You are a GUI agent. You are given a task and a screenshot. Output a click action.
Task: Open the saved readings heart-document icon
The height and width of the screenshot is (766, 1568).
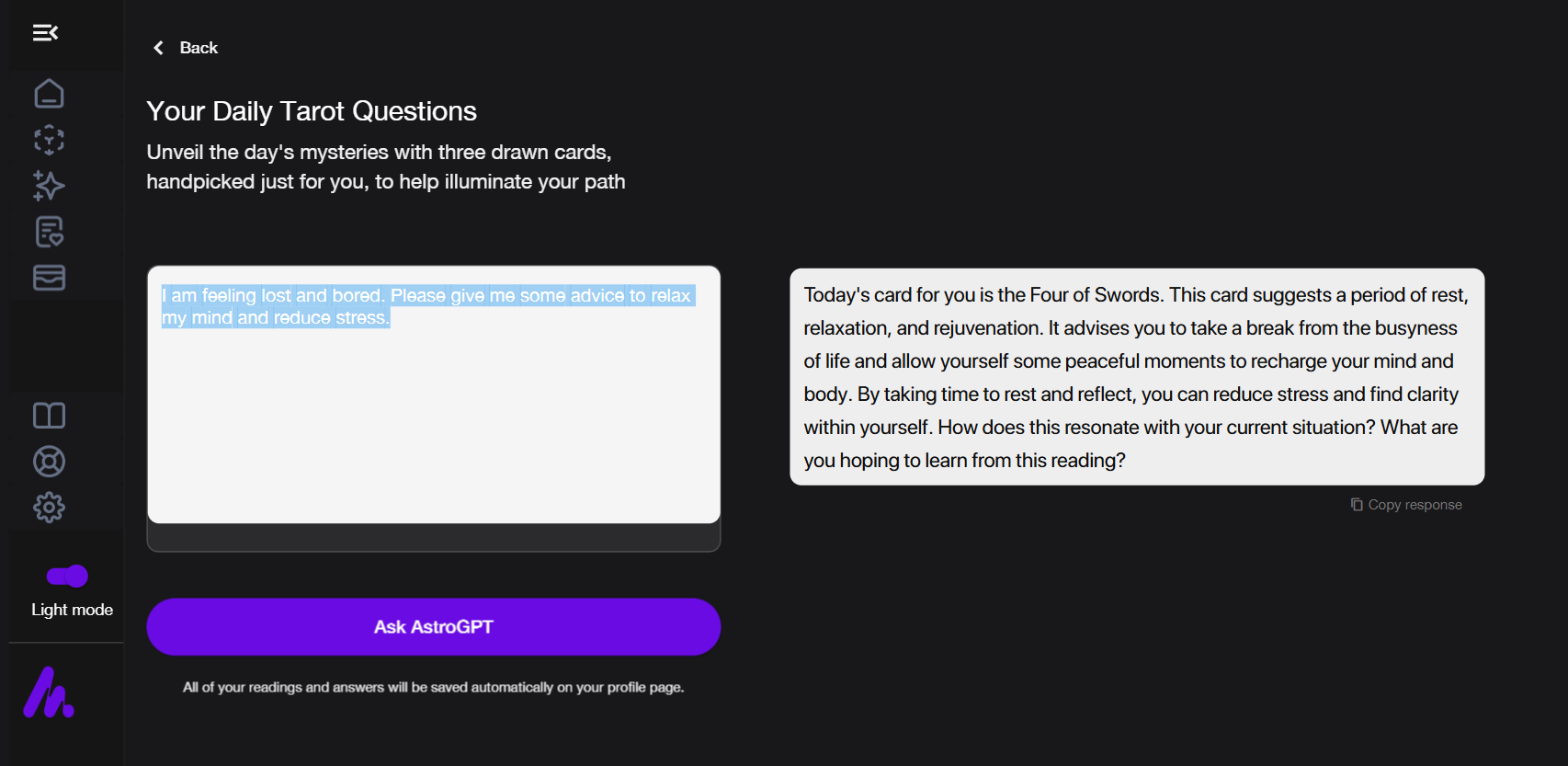(49, 232)
